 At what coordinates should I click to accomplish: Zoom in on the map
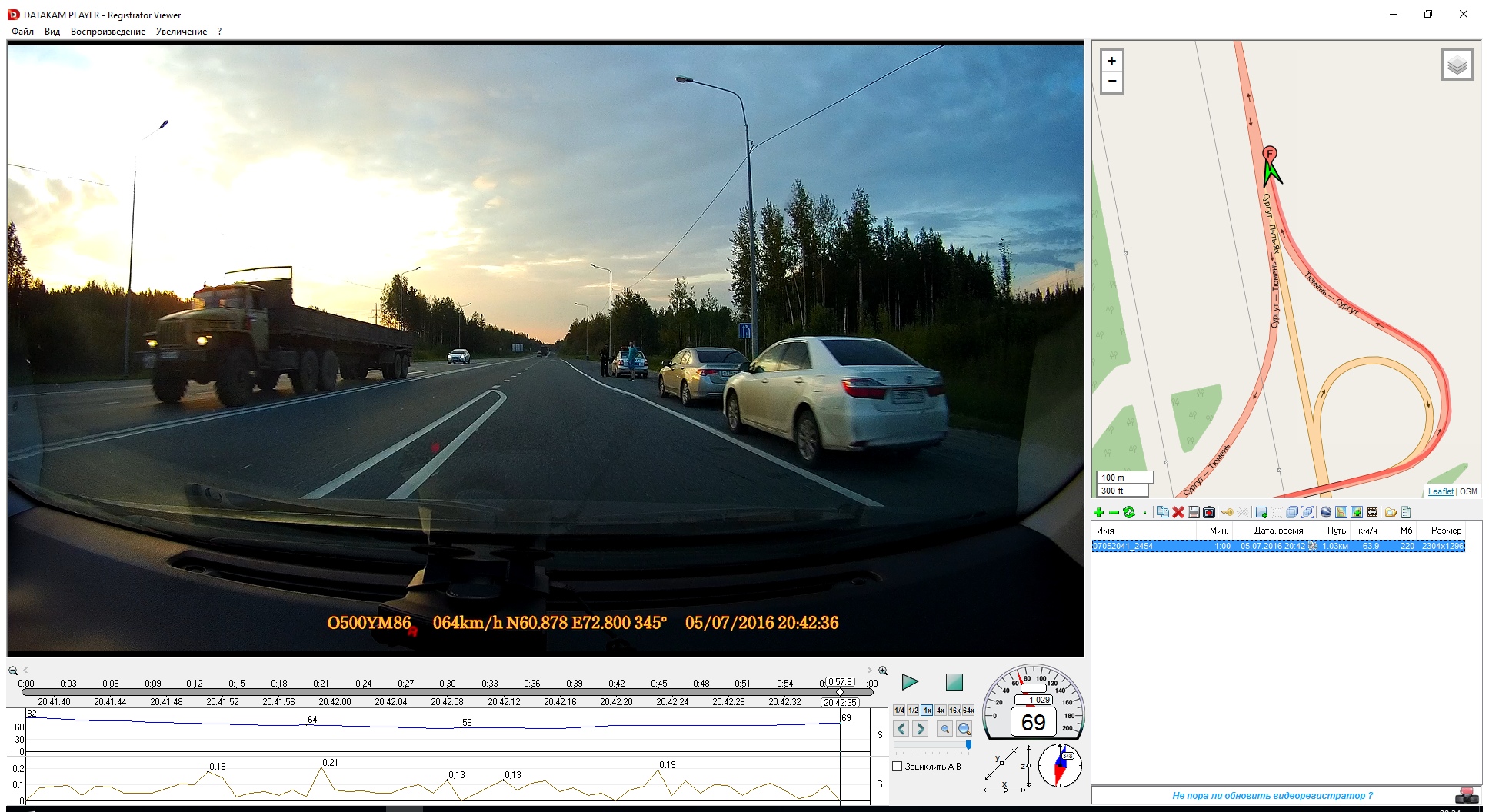coord(1111,61)
